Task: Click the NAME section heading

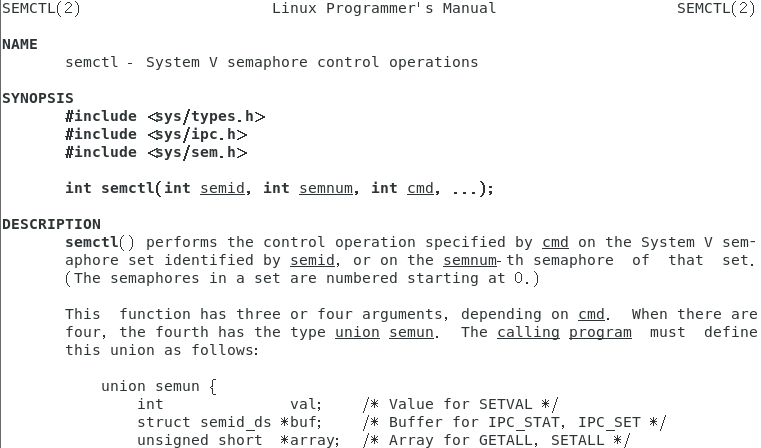Action: [20, 44]
